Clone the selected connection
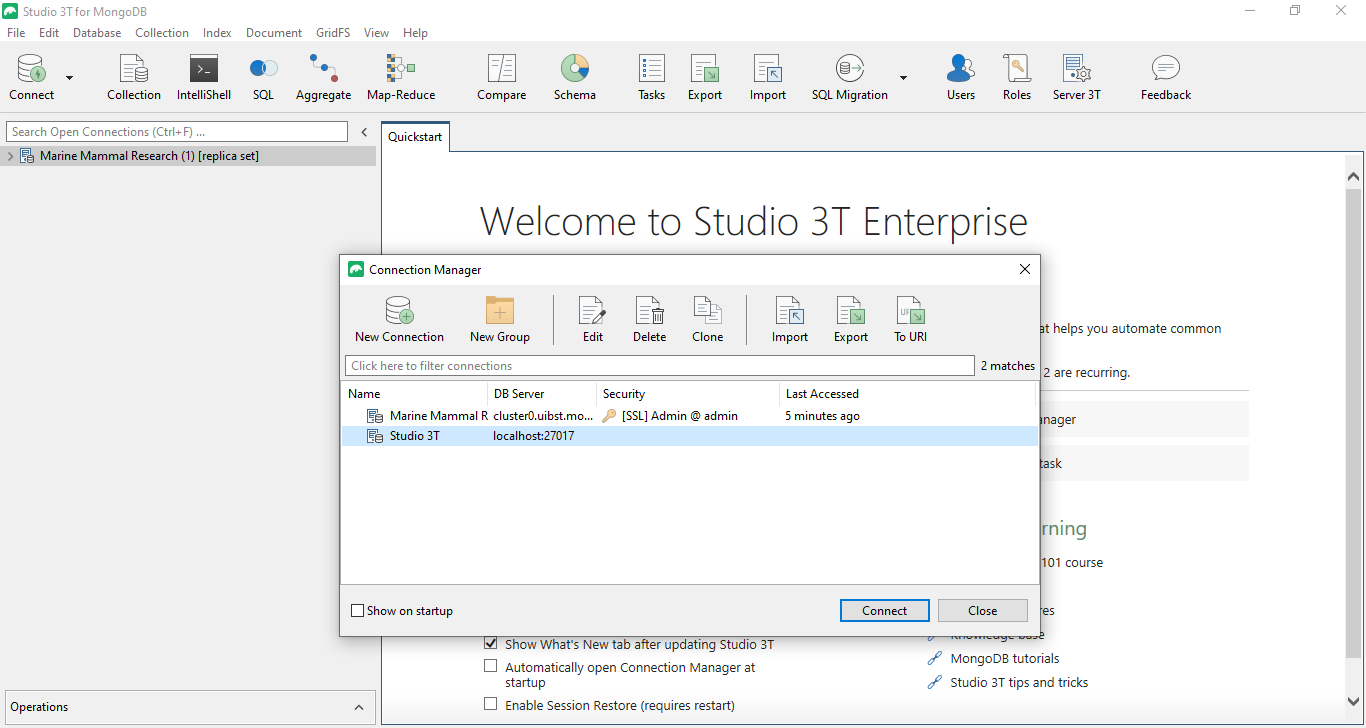This screenshot has width=1366, height=728. 707,318
